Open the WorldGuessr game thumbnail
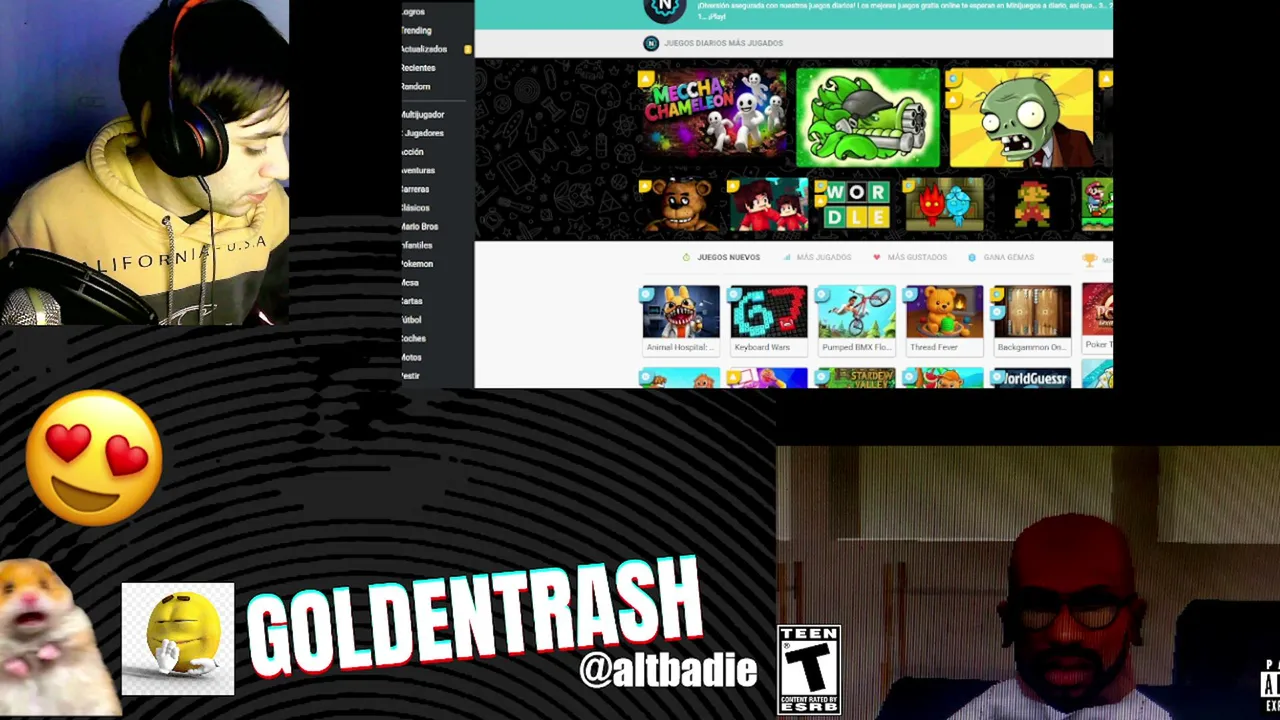The width and height of the screenshot is (1280, 720). [1031, 378]
